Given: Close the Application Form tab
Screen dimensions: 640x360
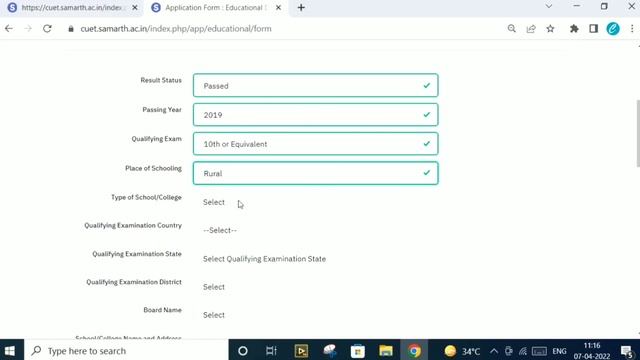Looking at the screenshot, I should click(x=278, y=7).
